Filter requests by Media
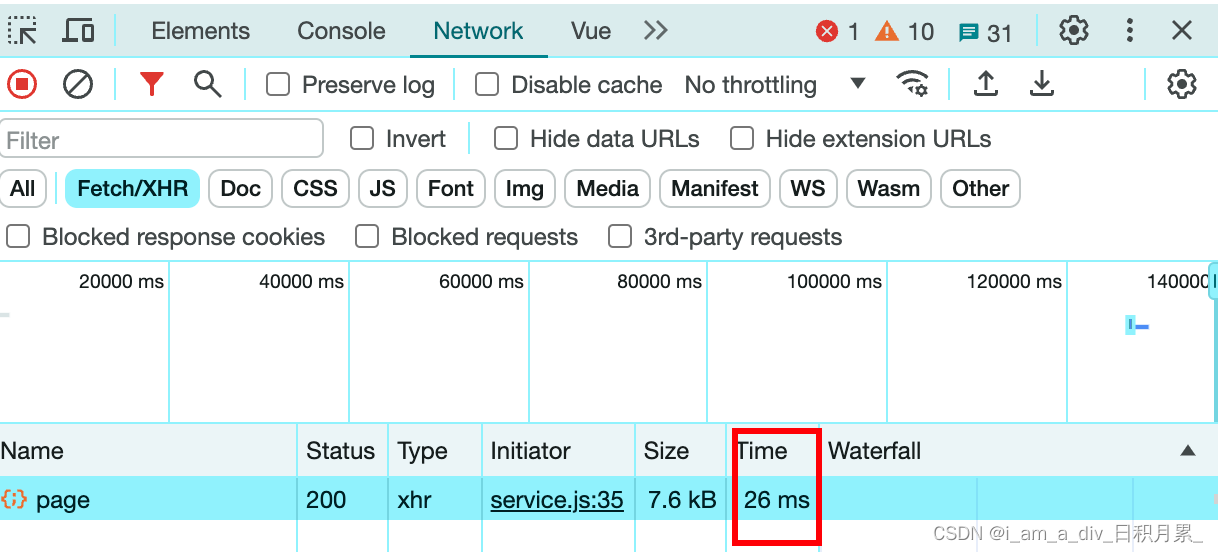1218x552 pixels. point(608,188)
